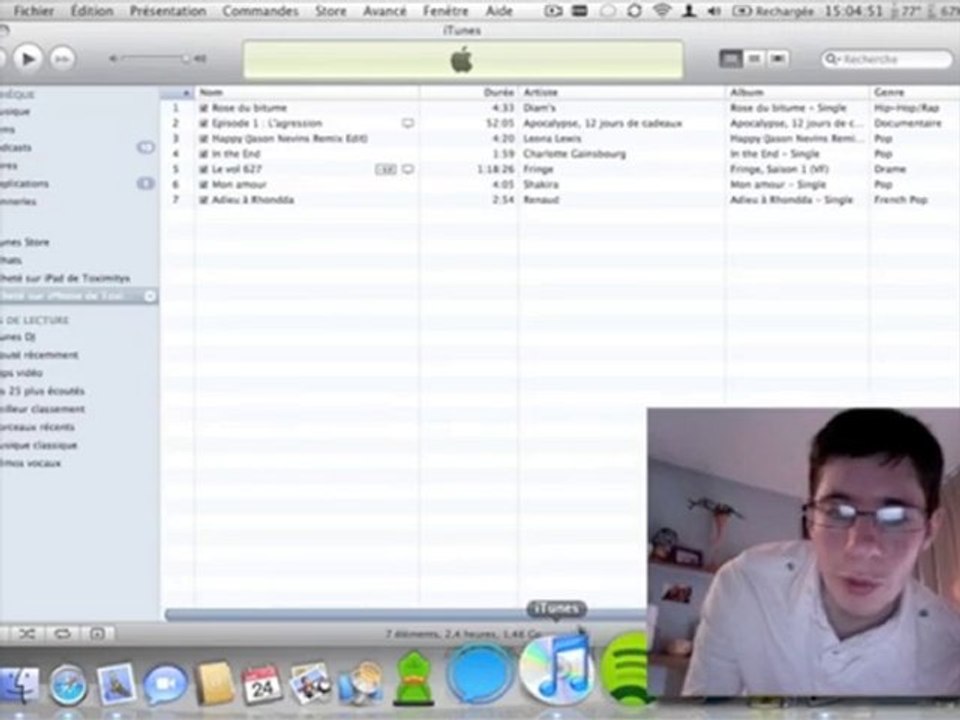The height and width of the screenshot is (720, 960).
Task: Open the Avancé menu
Action: (x=384, y=10)
